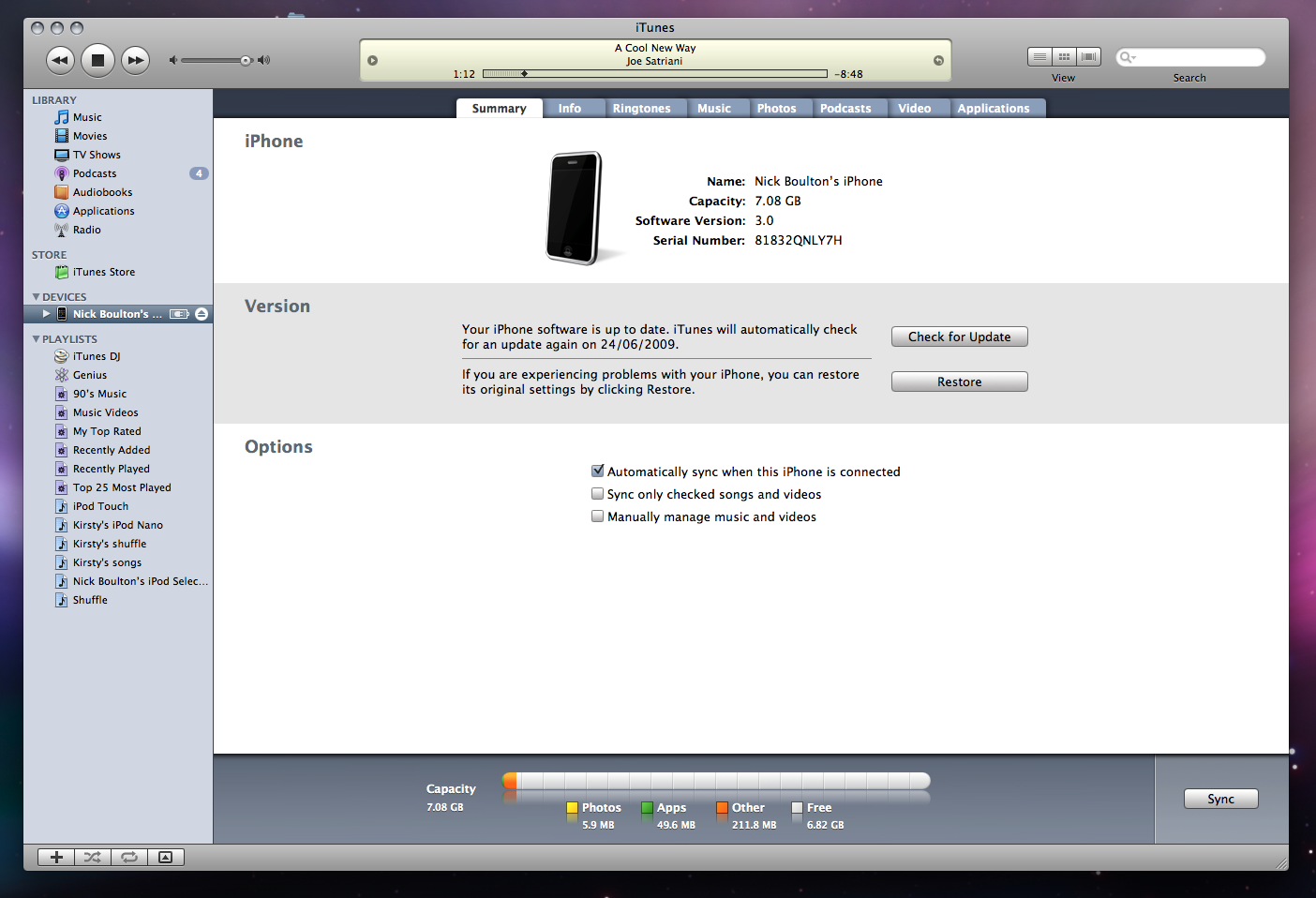This screenshot has width=1316, height=898.
Task: Click the small play arrow in the display
Action: coord(372,60)
